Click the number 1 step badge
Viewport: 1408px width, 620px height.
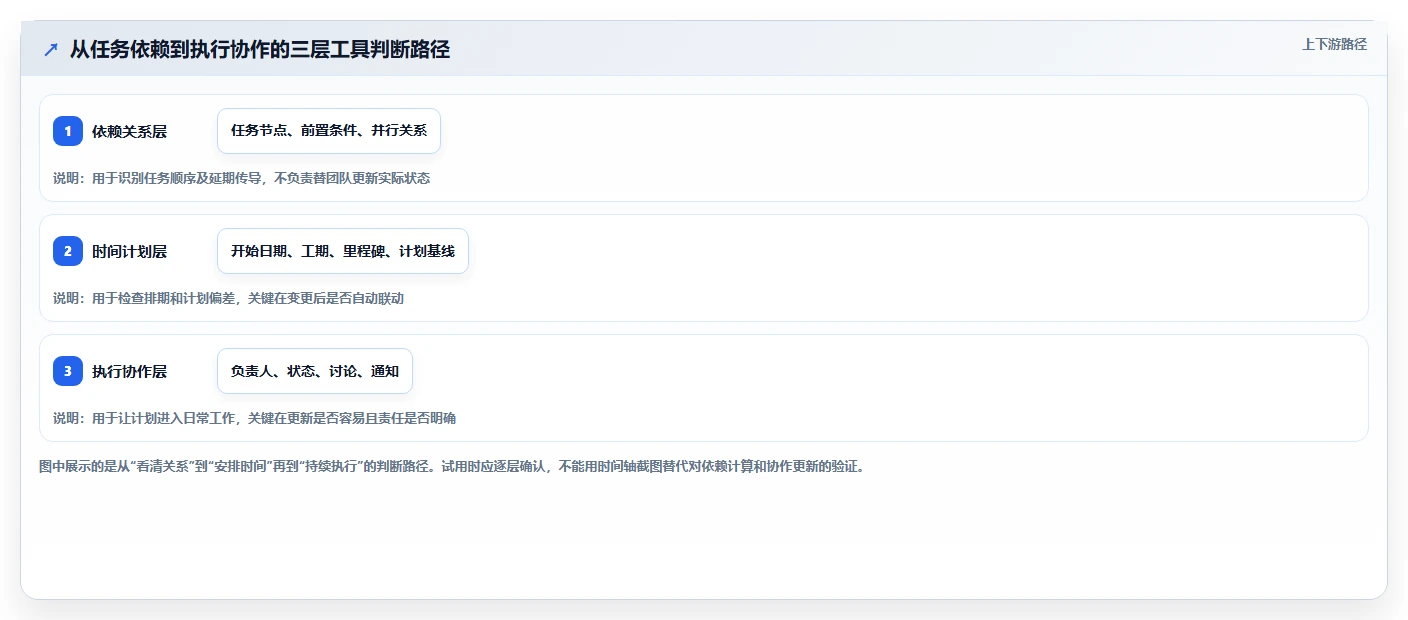click(68, 131)
